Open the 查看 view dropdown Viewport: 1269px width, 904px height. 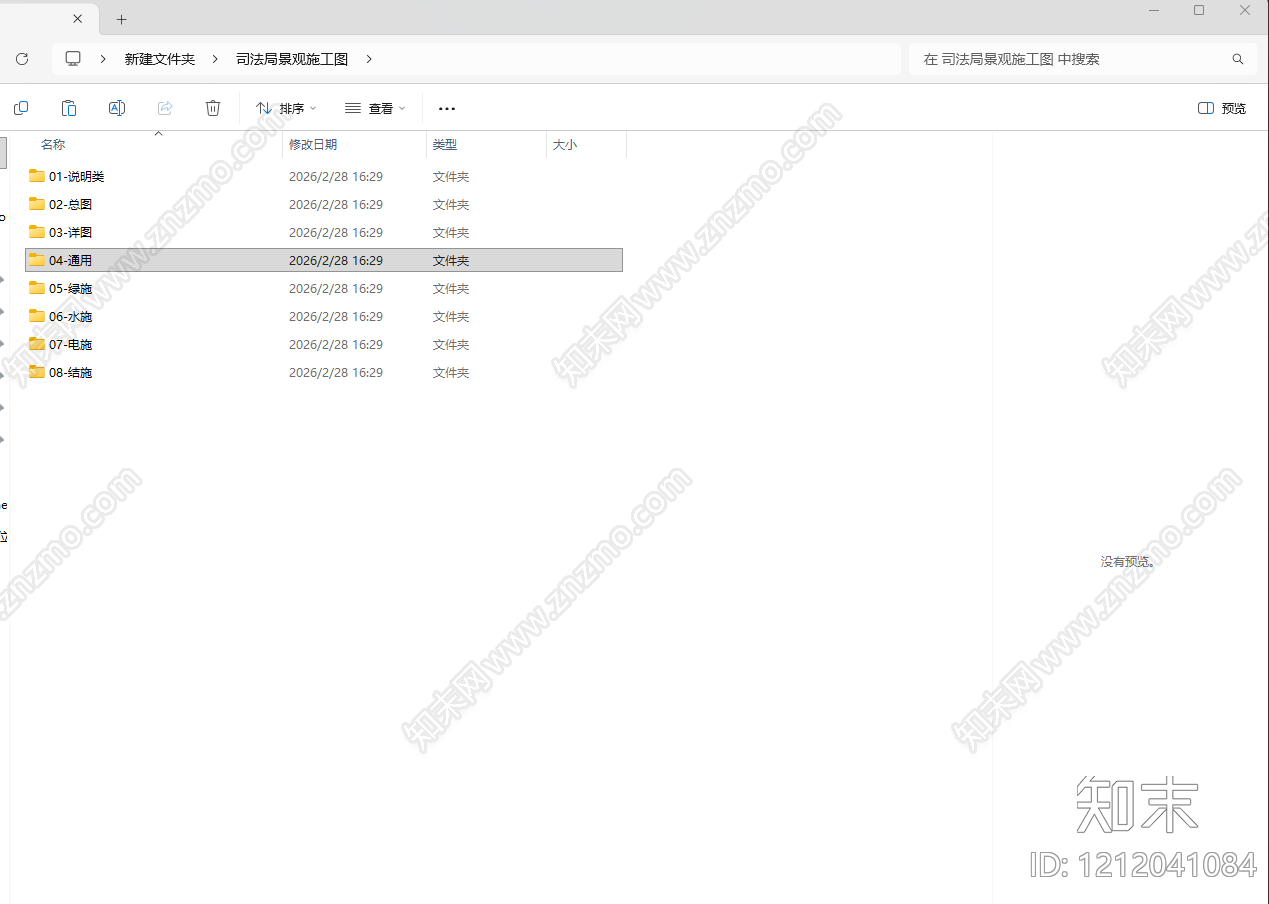click(x=375, y=108)
